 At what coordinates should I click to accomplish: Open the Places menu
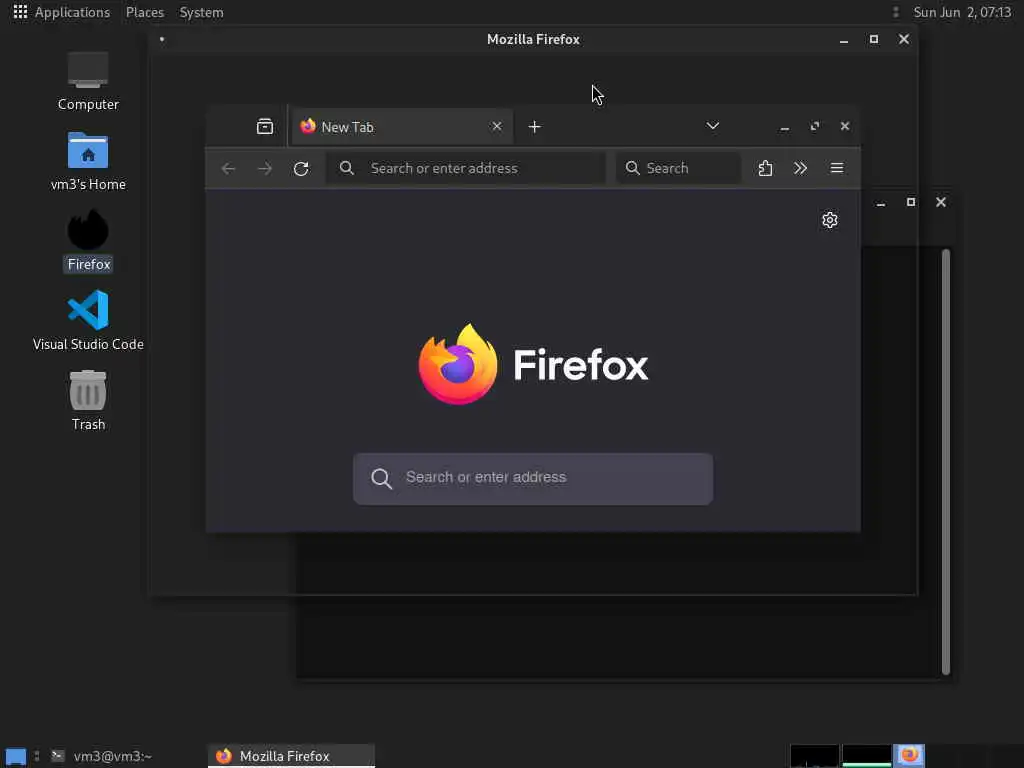[144, 12]
